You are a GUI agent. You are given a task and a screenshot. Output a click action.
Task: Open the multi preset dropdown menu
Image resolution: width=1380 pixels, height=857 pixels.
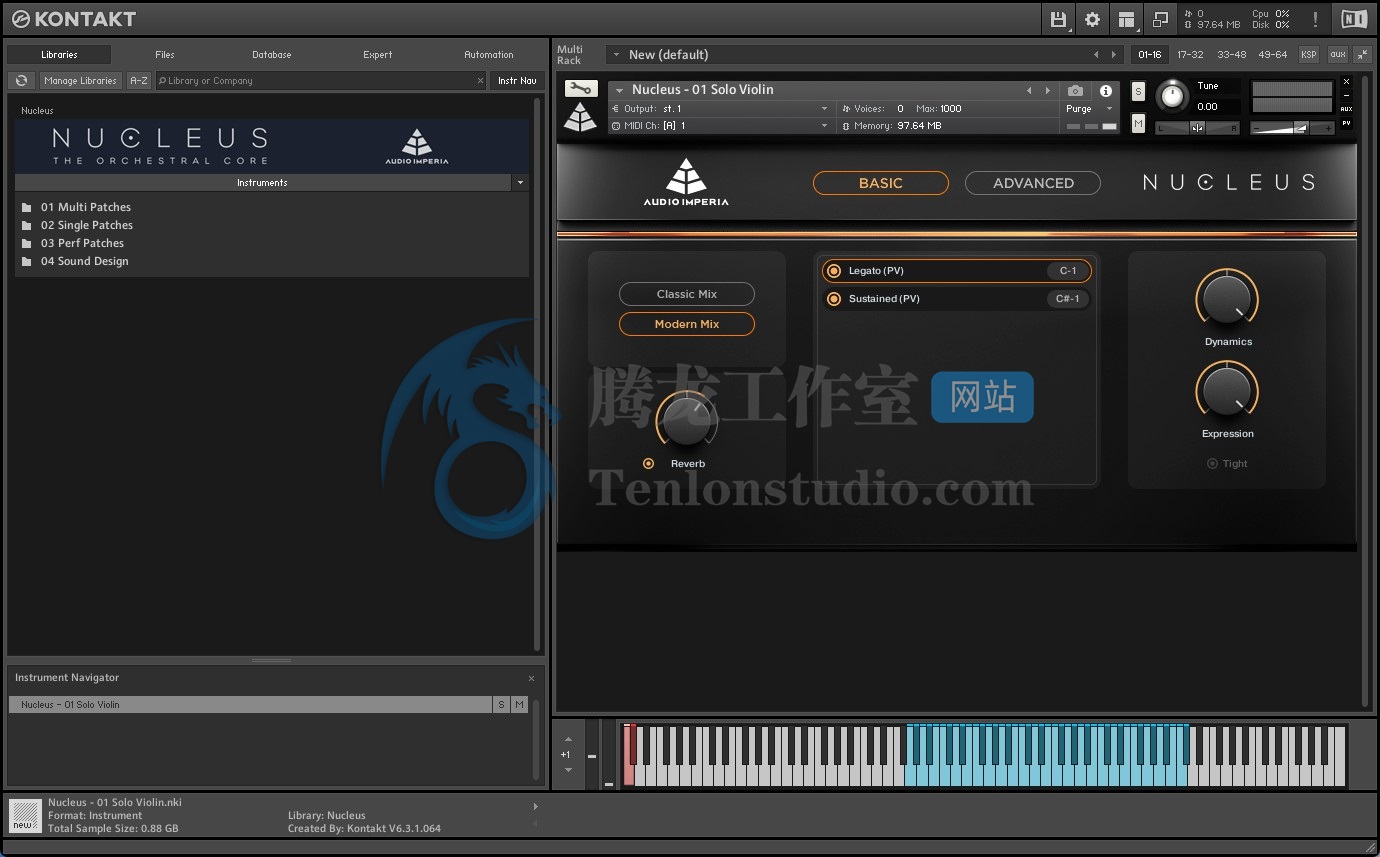coord(617,55)
